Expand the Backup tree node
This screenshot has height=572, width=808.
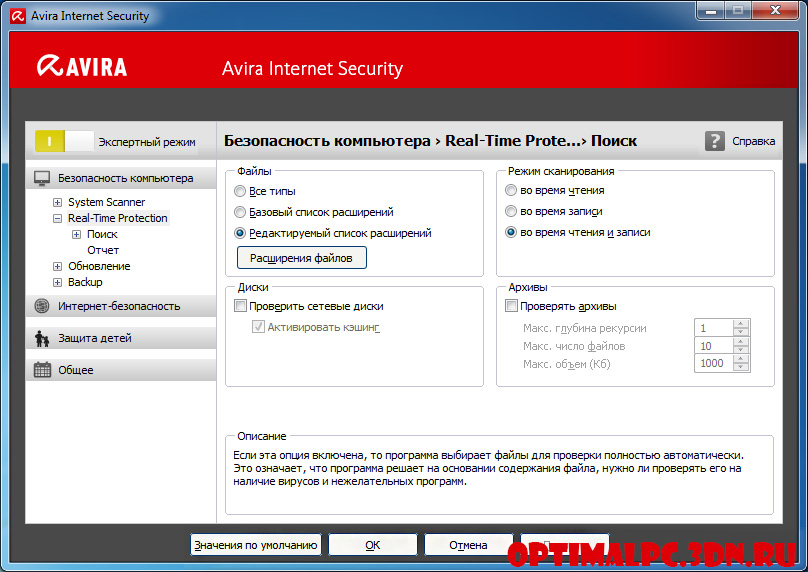coord(57,282)
